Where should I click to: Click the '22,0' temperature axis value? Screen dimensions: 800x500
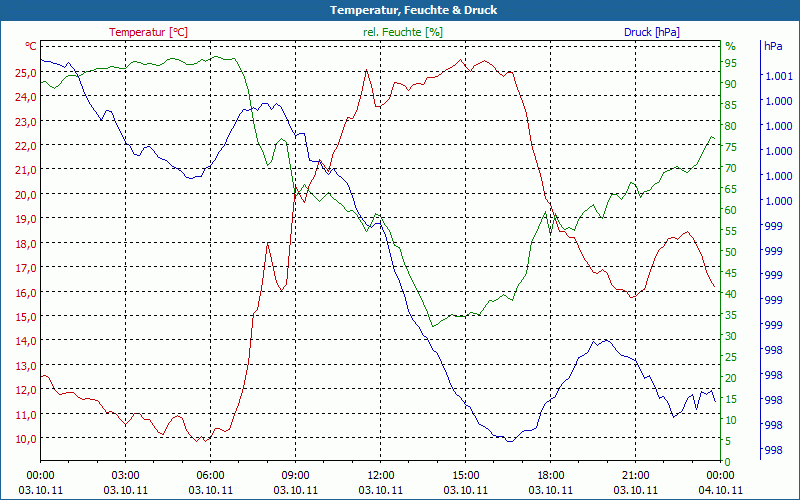click(26, 146)
